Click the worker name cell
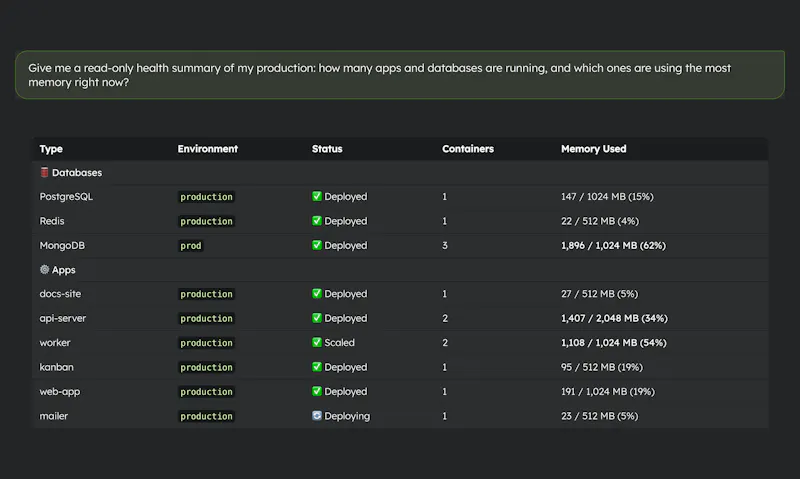Screen dimensions: 800x479 (55, 343)
